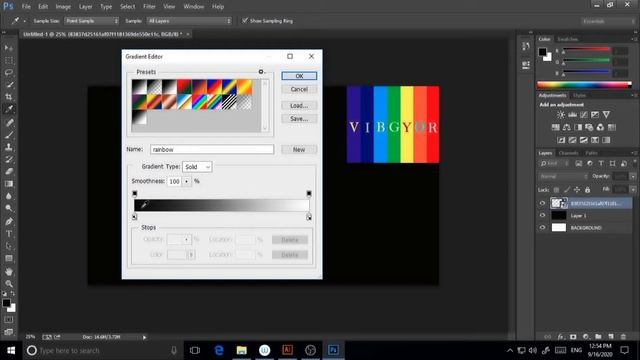Select the Dodge tool

click(x=9, y=208)
